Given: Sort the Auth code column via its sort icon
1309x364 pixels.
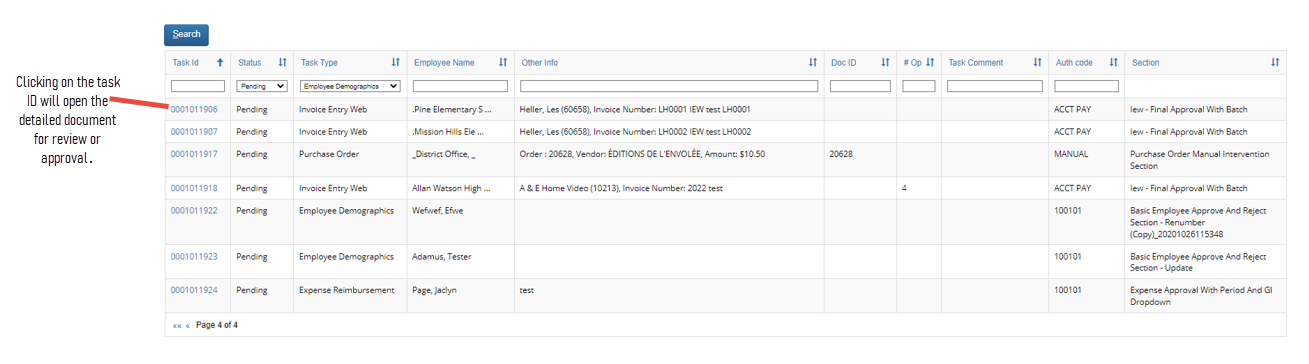Looking at the screenshot, I should (x=1113, y=62).
